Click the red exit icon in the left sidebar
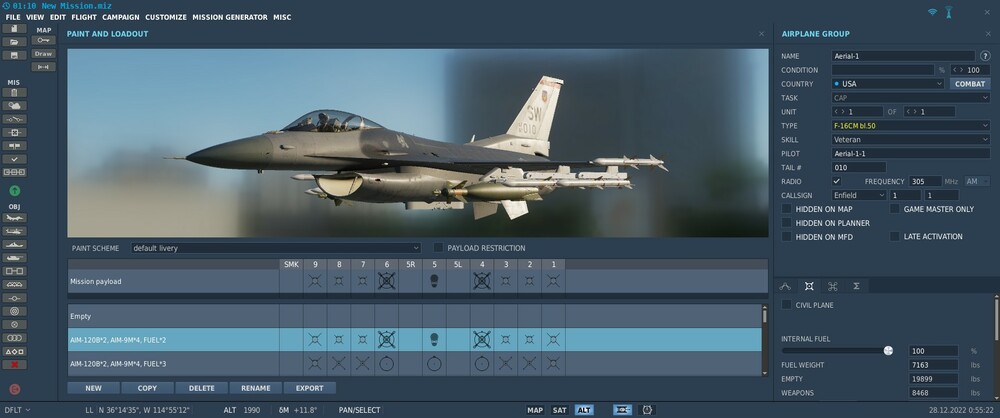The image size is (1000, 418). [x=15, y=389]
